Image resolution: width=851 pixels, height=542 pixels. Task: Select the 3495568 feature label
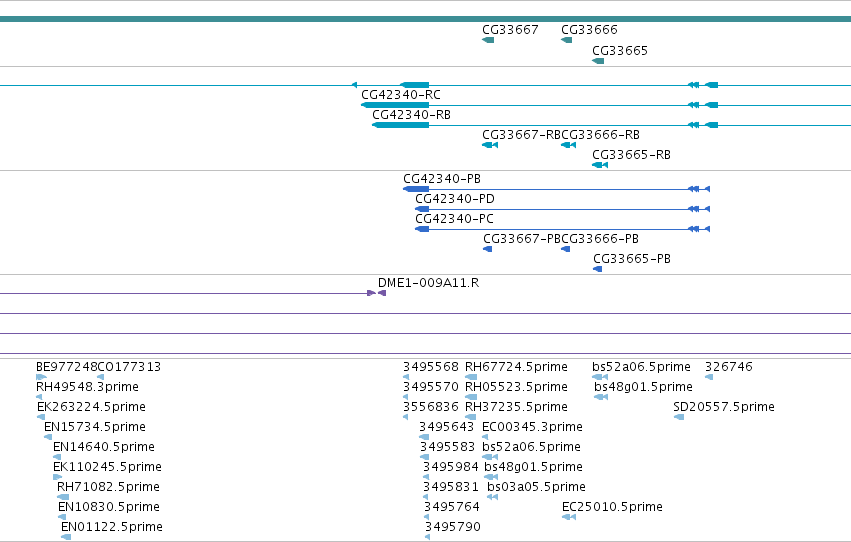[431, 367]
